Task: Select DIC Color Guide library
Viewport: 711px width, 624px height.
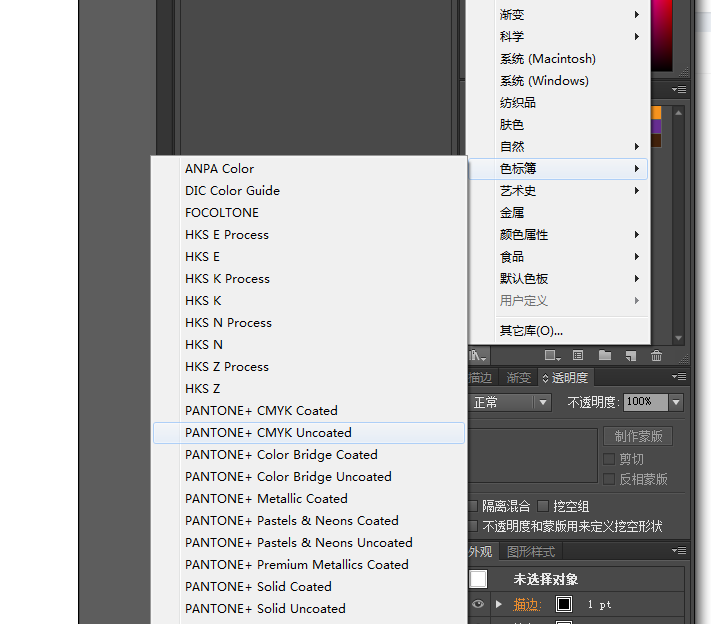Action: (309, 190)
